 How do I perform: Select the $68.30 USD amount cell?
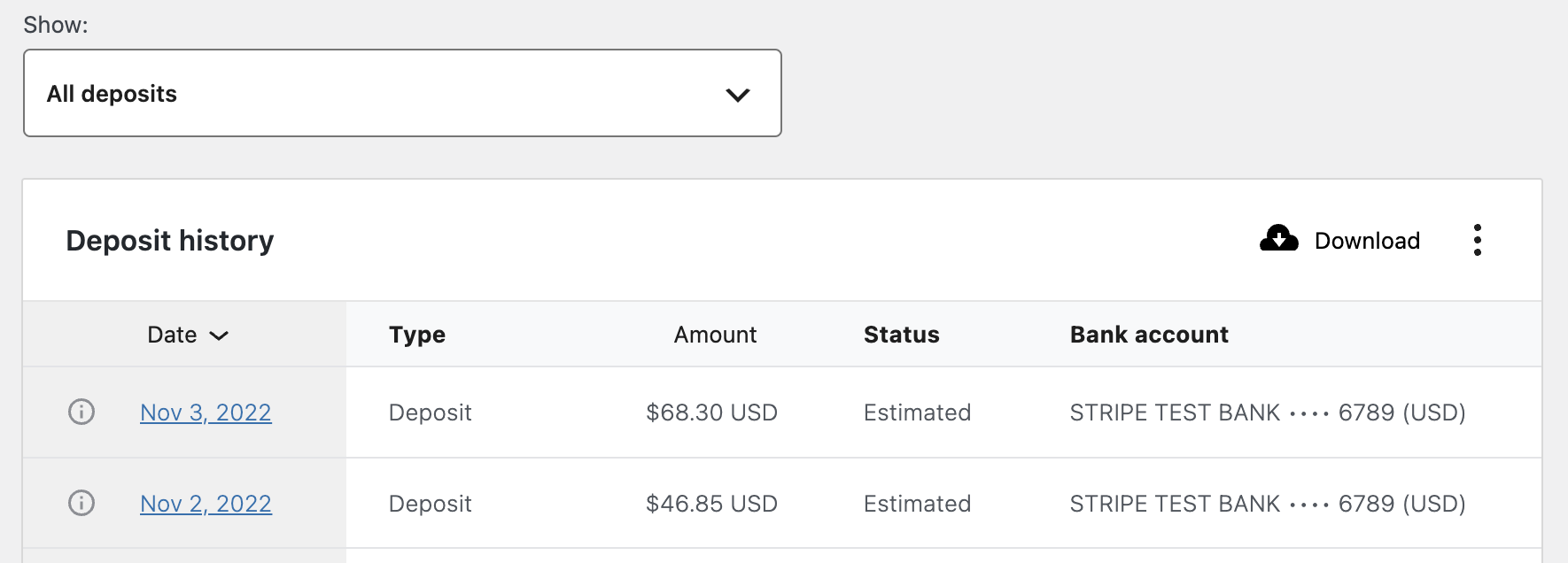click(711, 413)
